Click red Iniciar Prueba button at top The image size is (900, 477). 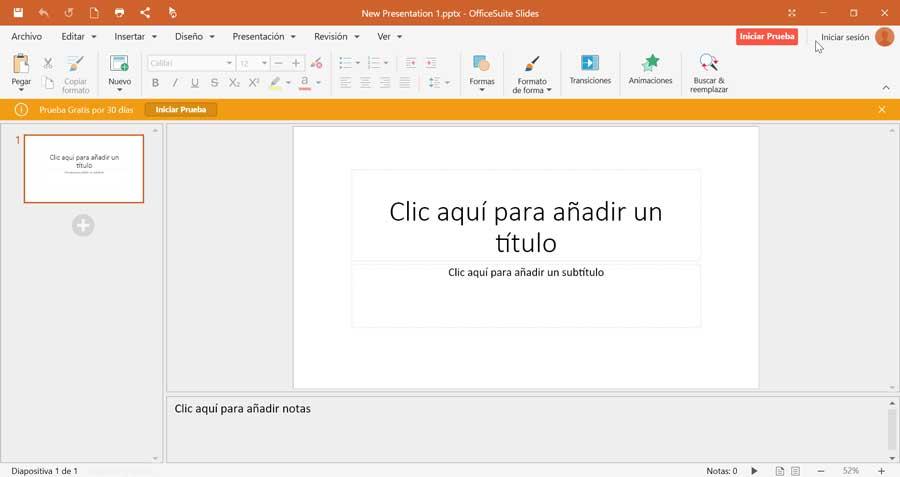pos(767,36)
